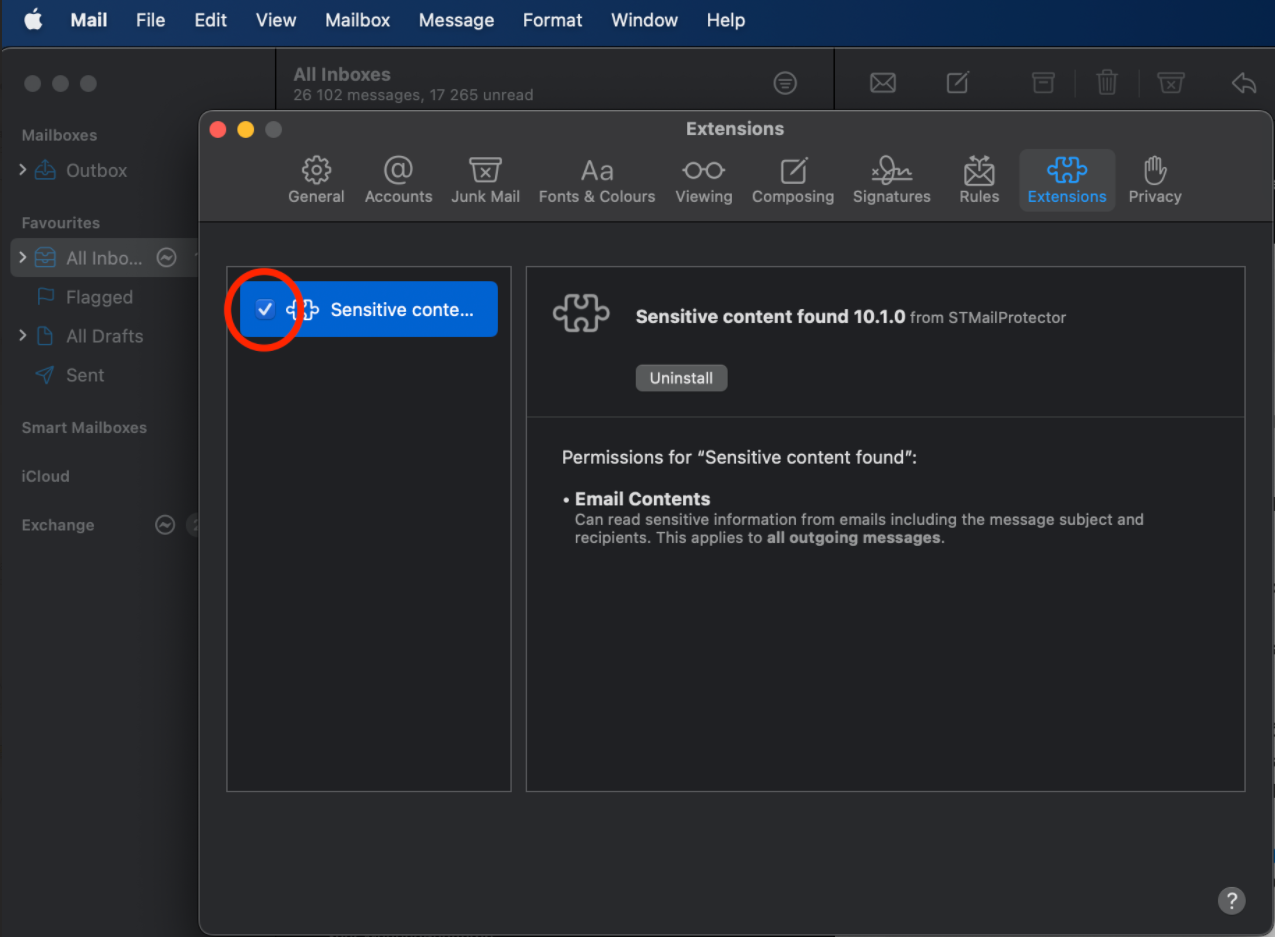Click the activity icon next to Exchange
The image size is (1275, 937).
click(x=165, y=525)
